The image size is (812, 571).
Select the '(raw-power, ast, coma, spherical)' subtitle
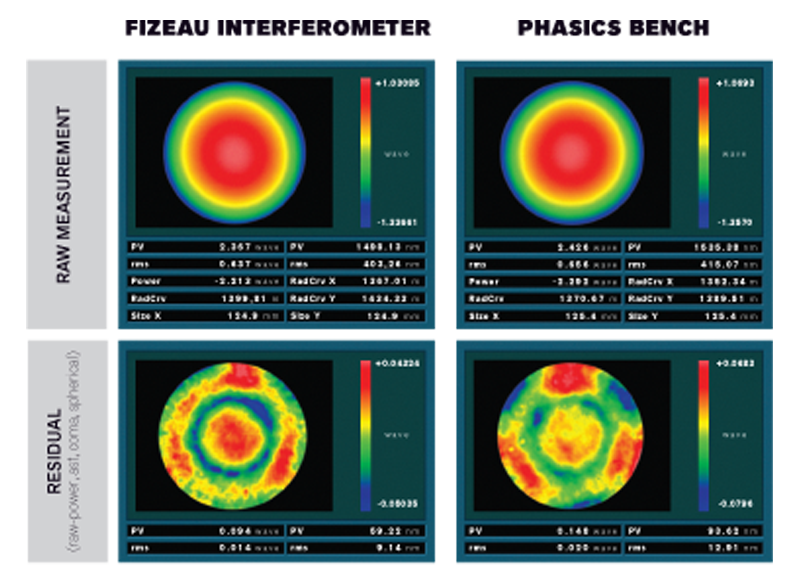point(75,451)
